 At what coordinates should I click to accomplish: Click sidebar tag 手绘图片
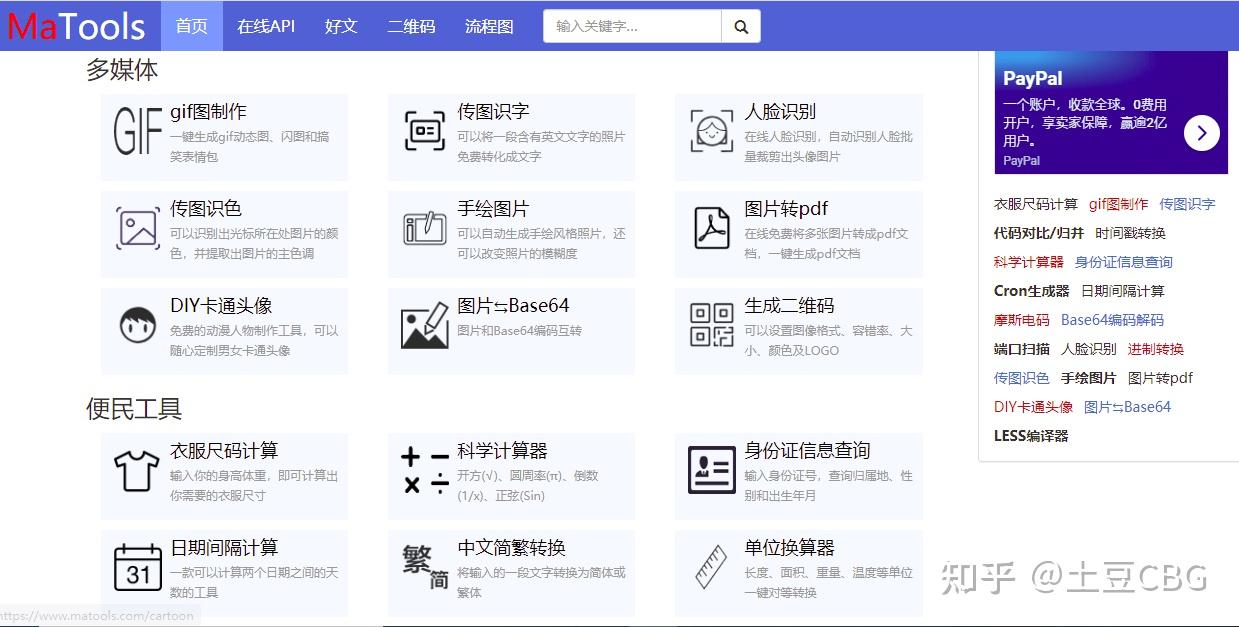coord(1089,378)
